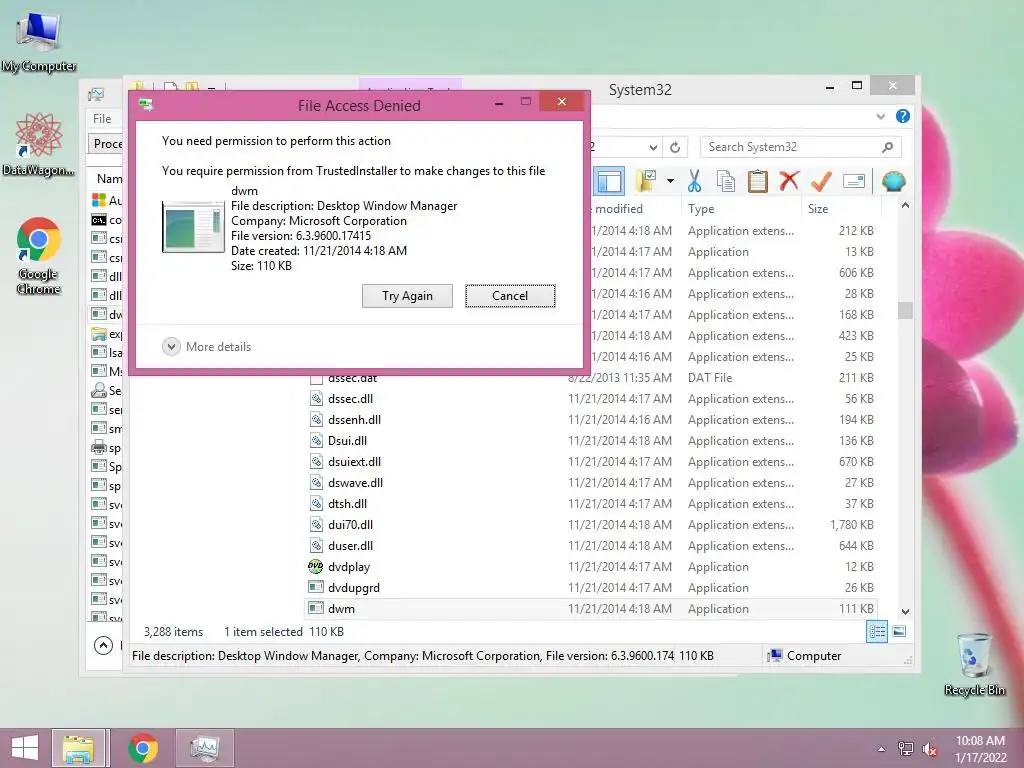The image size is (1024, 768).
Task: Click the scroll down arrow in file list
Action: [x=905, y=612]
